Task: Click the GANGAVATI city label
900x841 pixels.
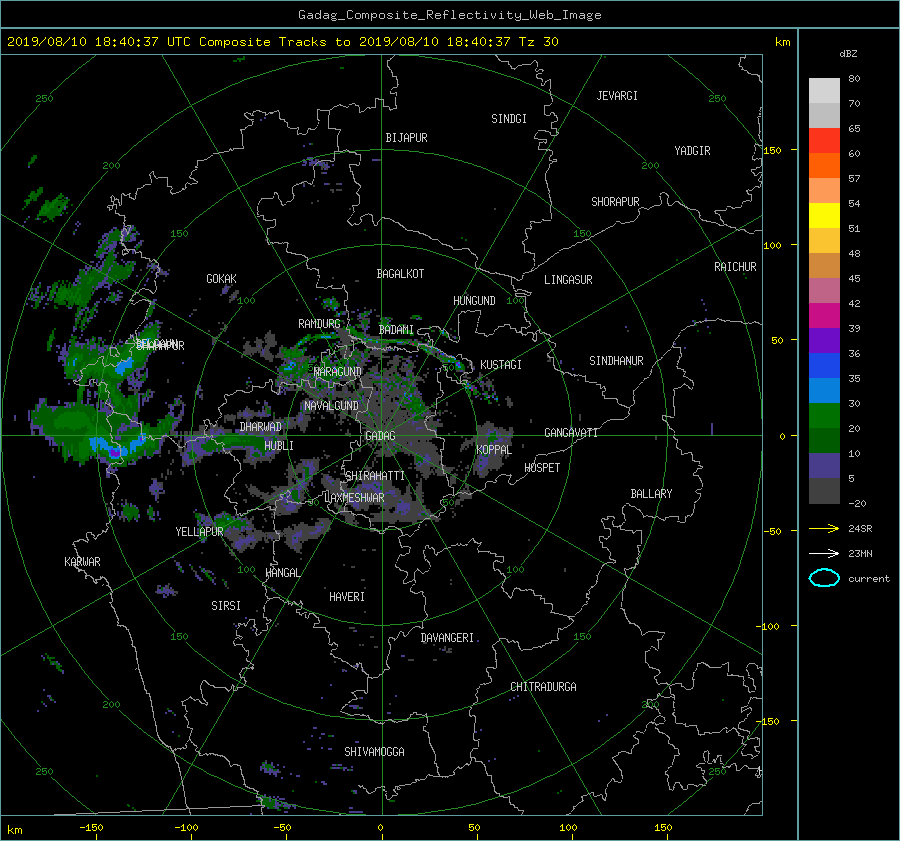Action: coord(571,432)
